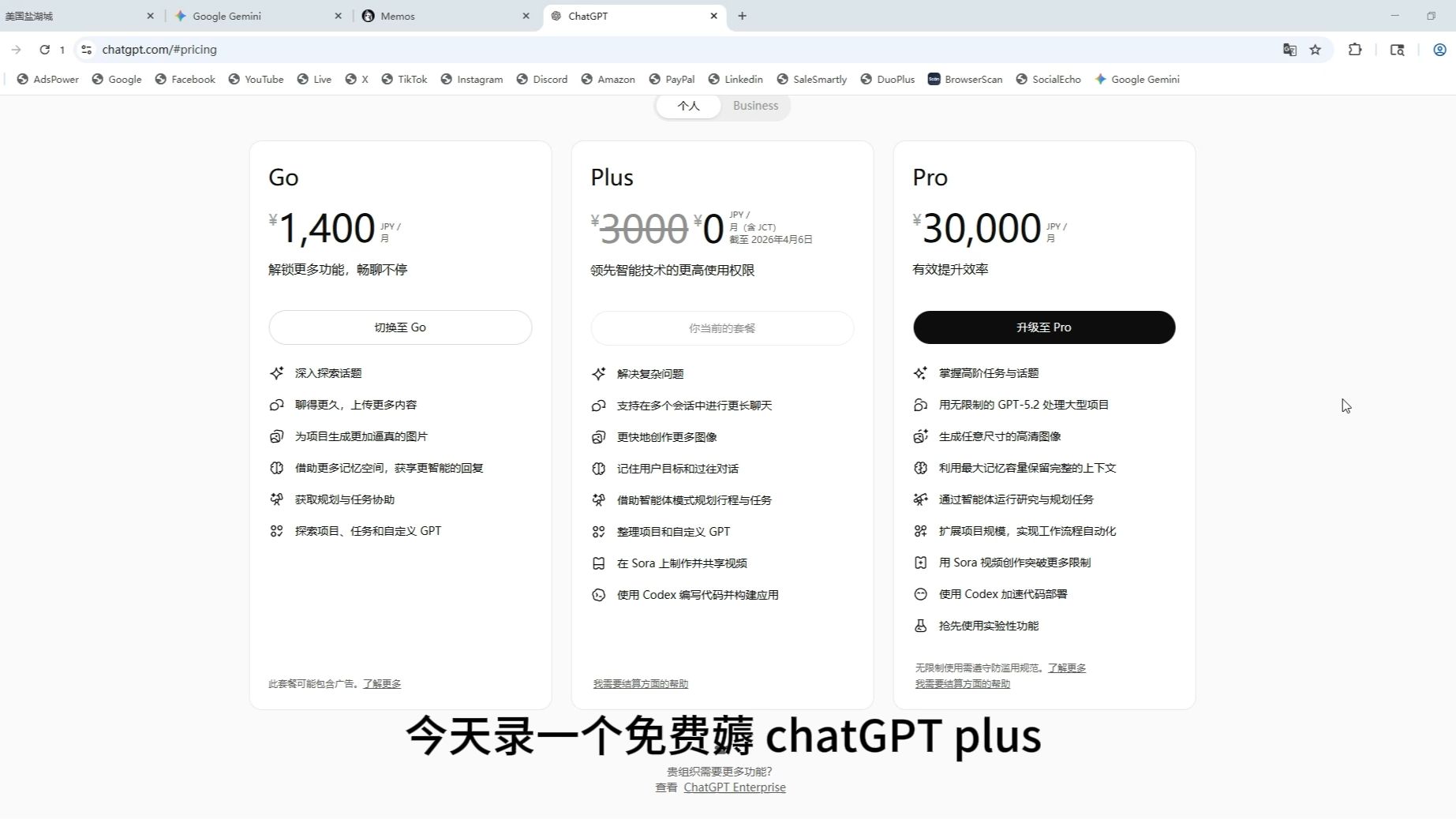Click 生成任意尺寸的高清图像 text
The width and height of the screenshot is (1456, 819).
point(1000,436)
